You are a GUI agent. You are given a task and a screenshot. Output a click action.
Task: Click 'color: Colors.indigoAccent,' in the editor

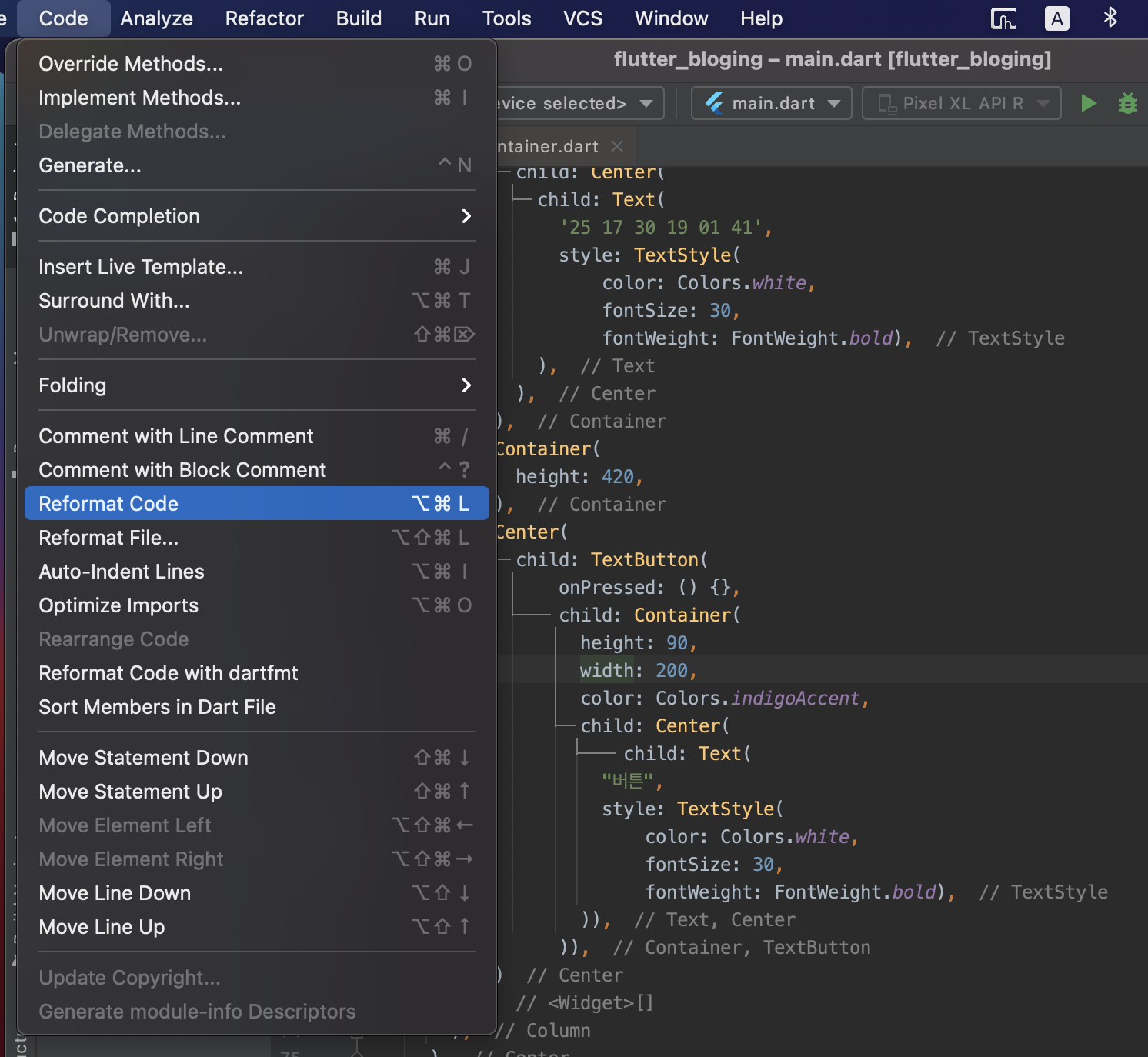(x=725, y=699)
